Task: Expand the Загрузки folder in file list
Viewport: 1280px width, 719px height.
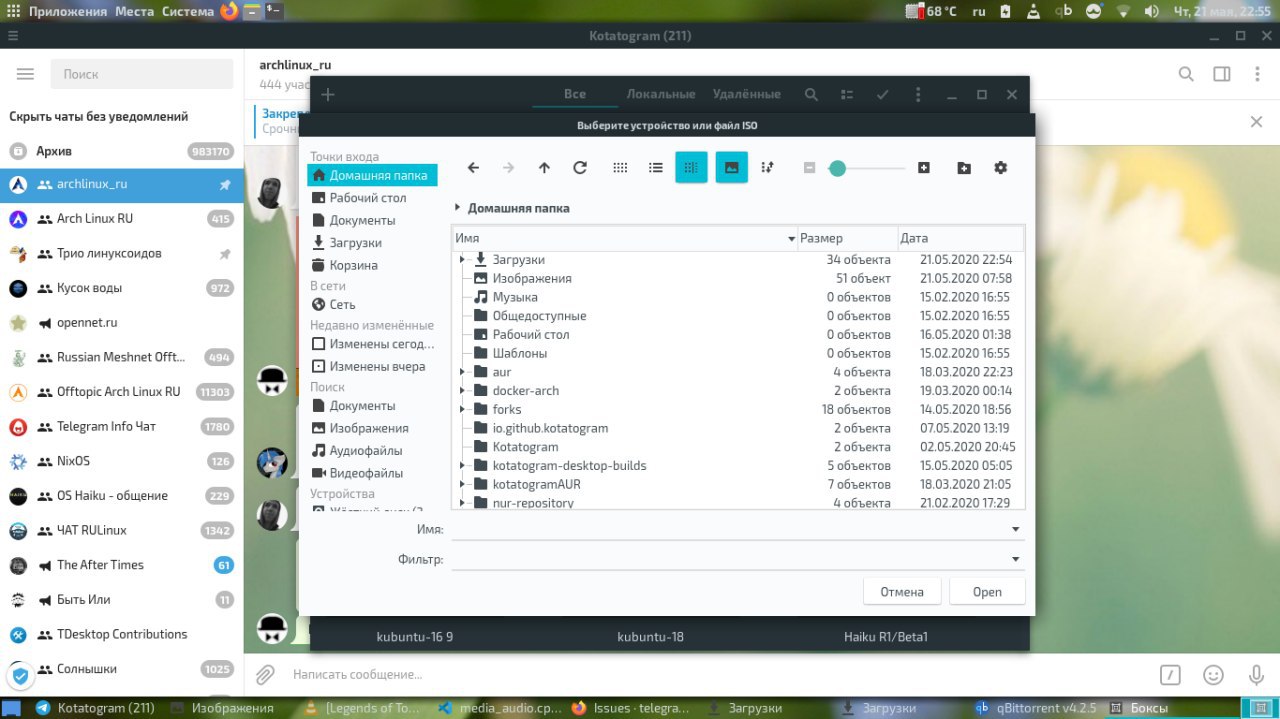Action: tap(462, 260)
